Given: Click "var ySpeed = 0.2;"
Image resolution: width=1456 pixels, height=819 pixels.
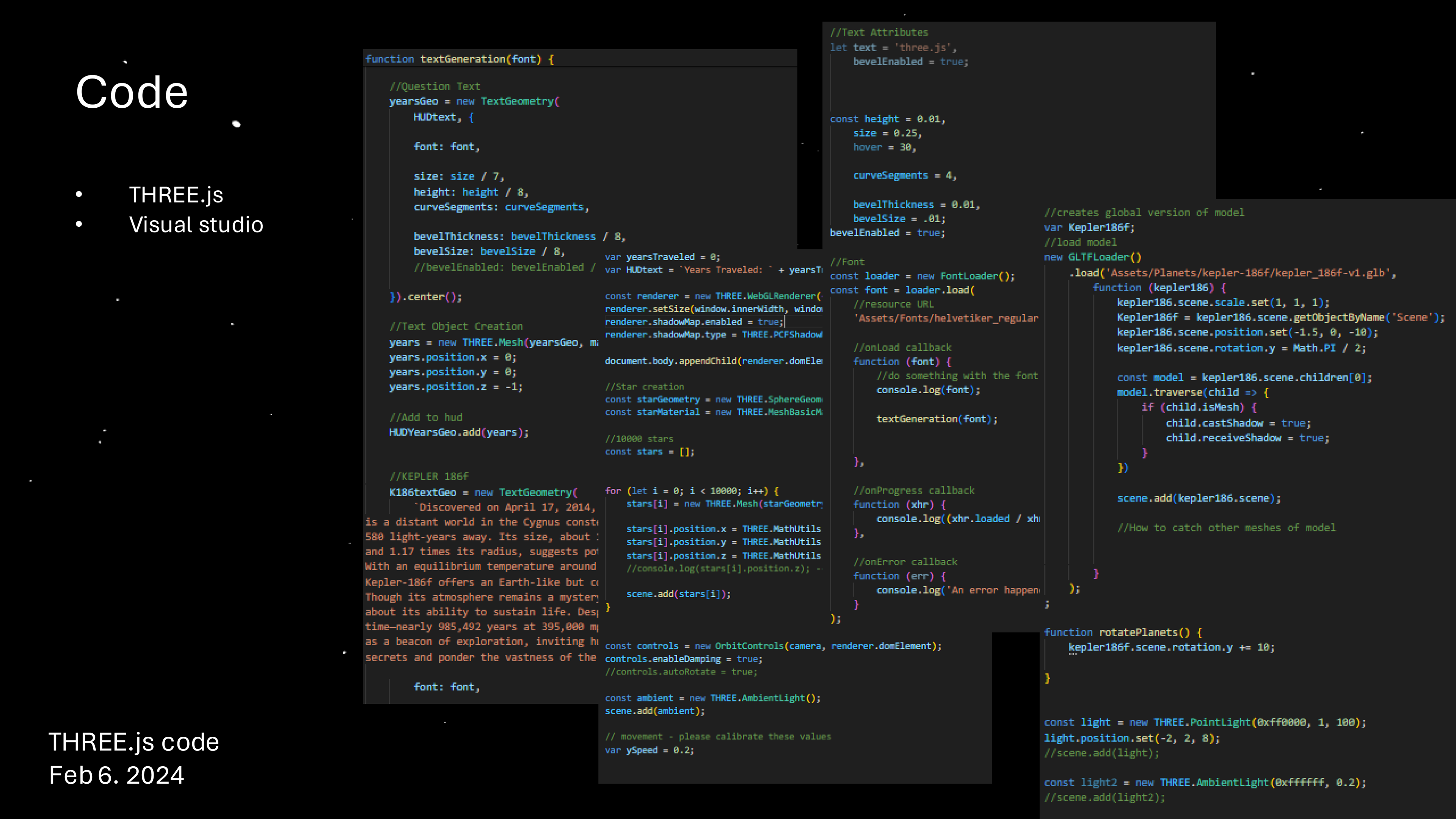Looking at the screenshot, I should coord(650,750).
